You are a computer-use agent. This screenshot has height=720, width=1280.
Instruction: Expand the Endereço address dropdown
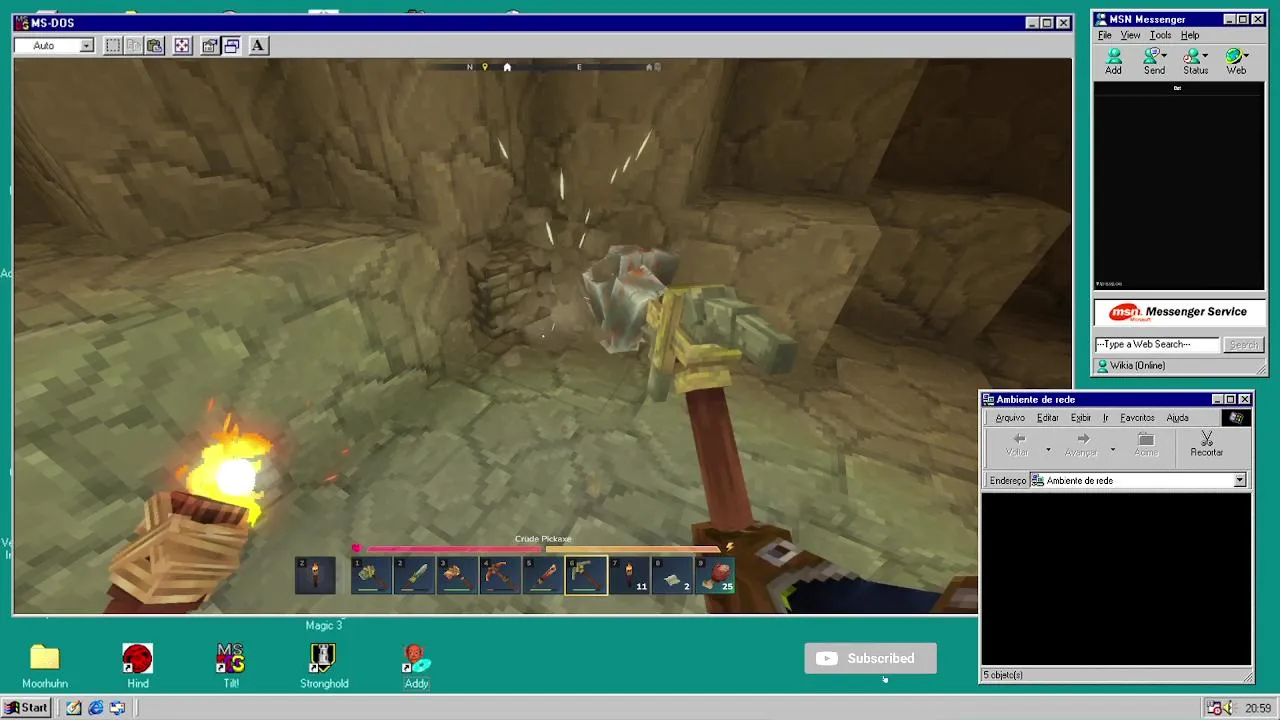point(1240,481)
